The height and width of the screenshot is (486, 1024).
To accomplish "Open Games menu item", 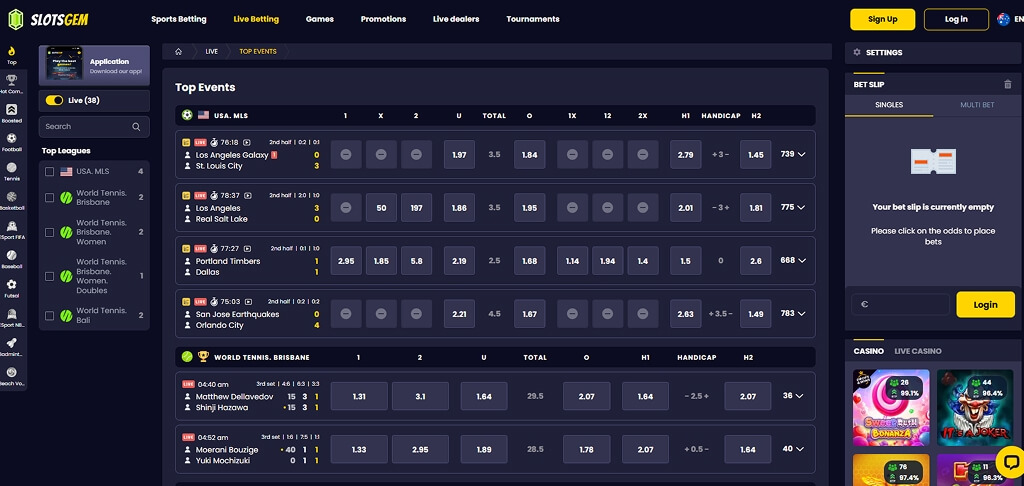I will pos(319,20).
